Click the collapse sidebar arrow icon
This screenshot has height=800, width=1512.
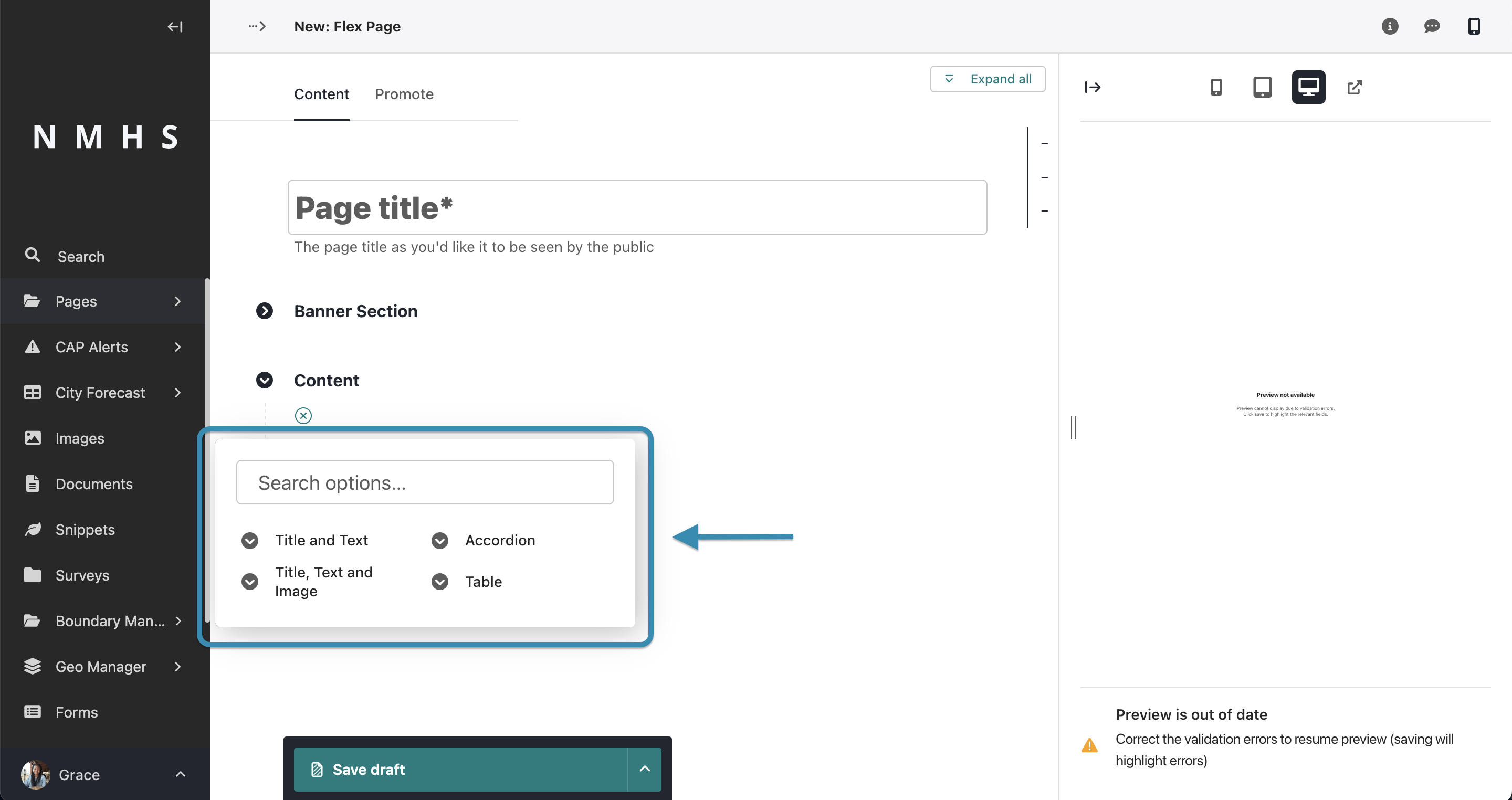pos(177,26)
